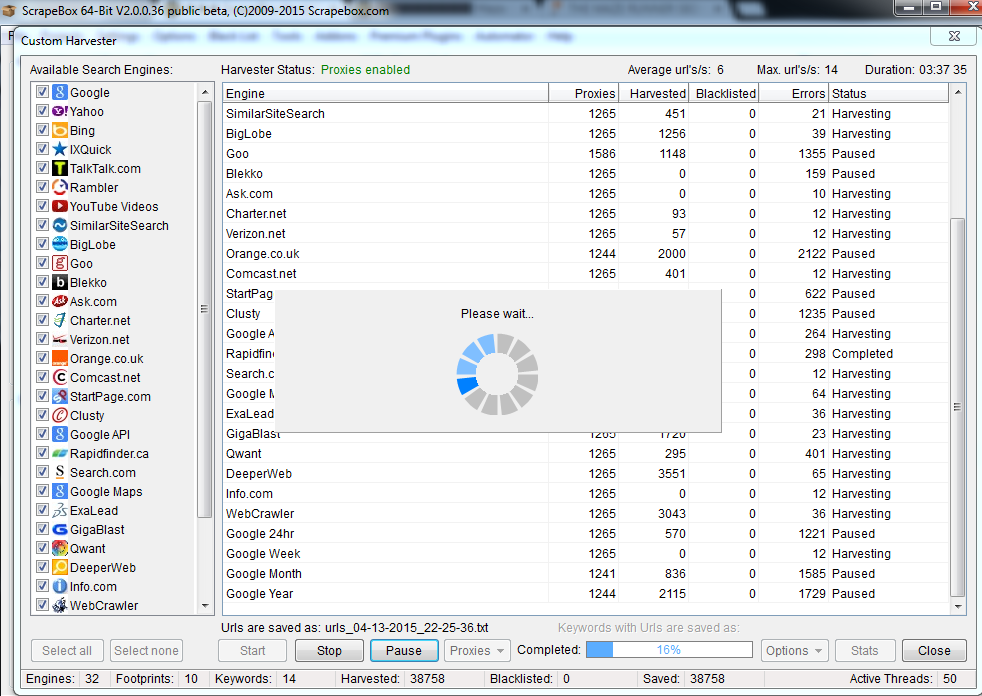Screen dimensions: 982x696
Task: Click scroll-up arrow of status table
Action: (958, 93)
